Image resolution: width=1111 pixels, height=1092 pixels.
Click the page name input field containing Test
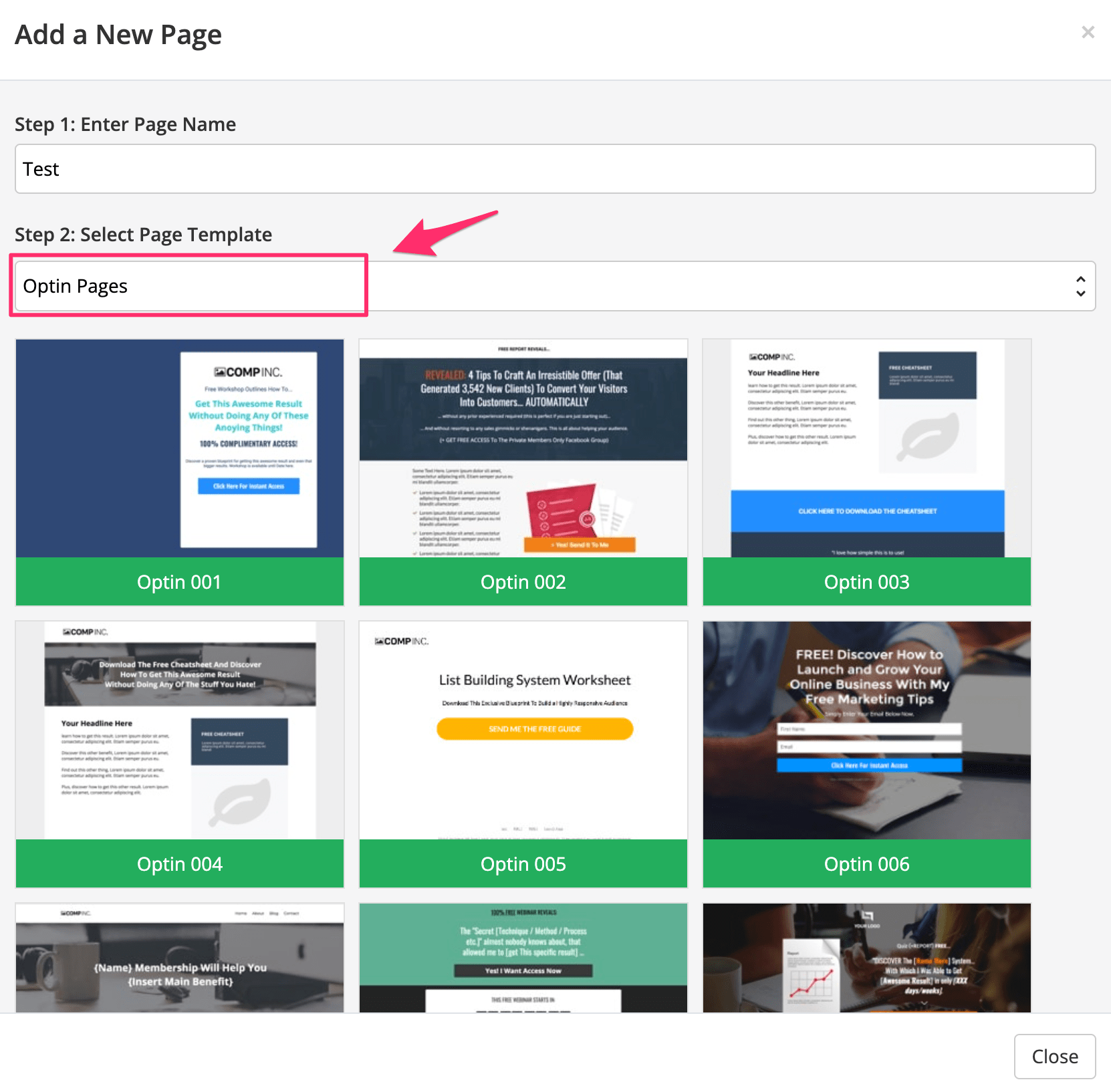555,169
